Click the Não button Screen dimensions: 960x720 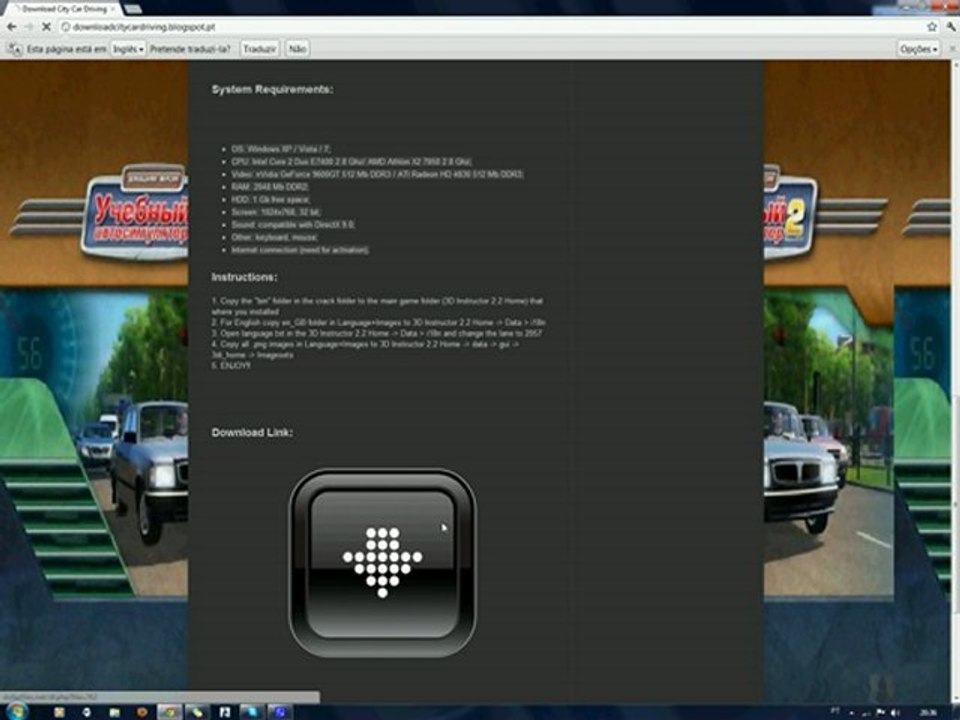pos(298,49)
